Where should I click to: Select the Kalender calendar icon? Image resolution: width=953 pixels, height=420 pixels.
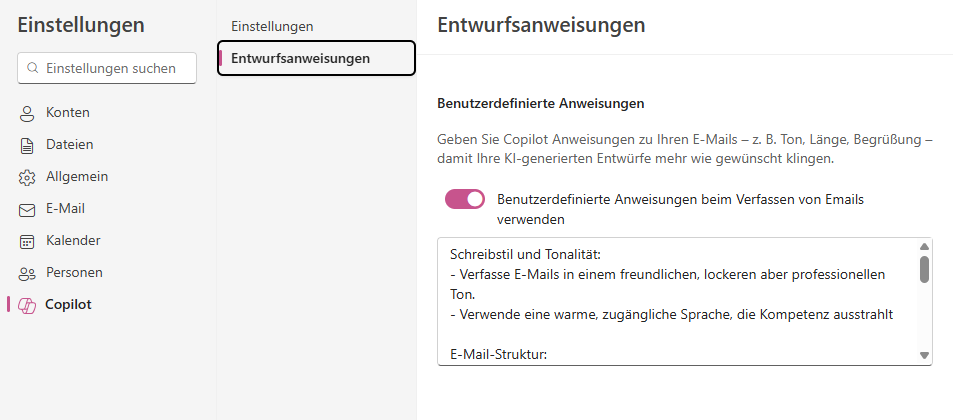click(x=27, y=241)
